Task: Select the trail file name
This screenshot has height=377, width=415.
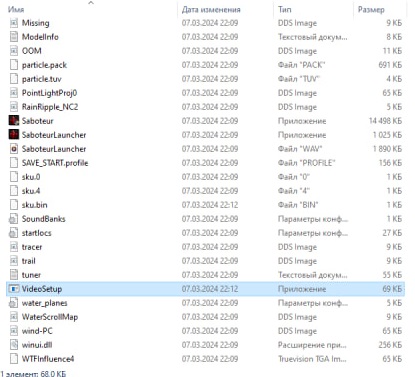Action: (x=29, y=261)
